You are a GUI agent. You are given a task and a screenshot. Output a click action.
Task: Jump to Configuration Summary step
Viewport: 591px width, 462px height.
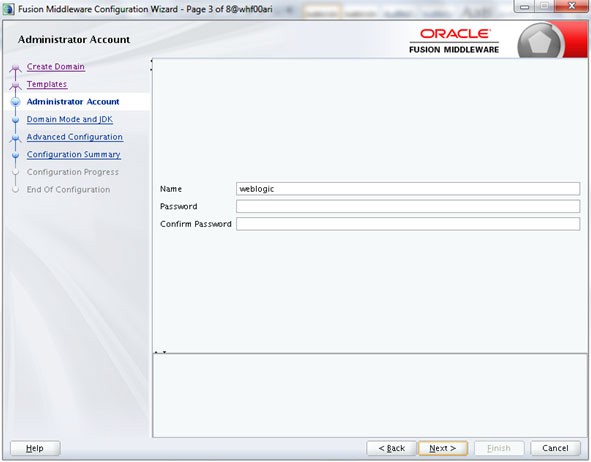(x=73, y=155)
